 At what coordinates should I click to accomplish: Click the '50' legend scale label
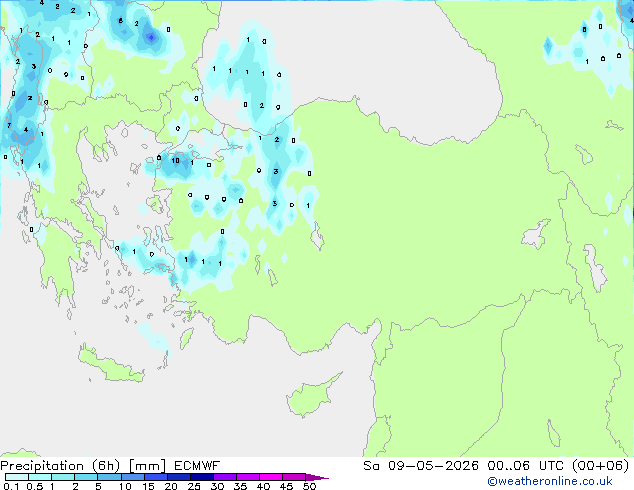[309, 486]
